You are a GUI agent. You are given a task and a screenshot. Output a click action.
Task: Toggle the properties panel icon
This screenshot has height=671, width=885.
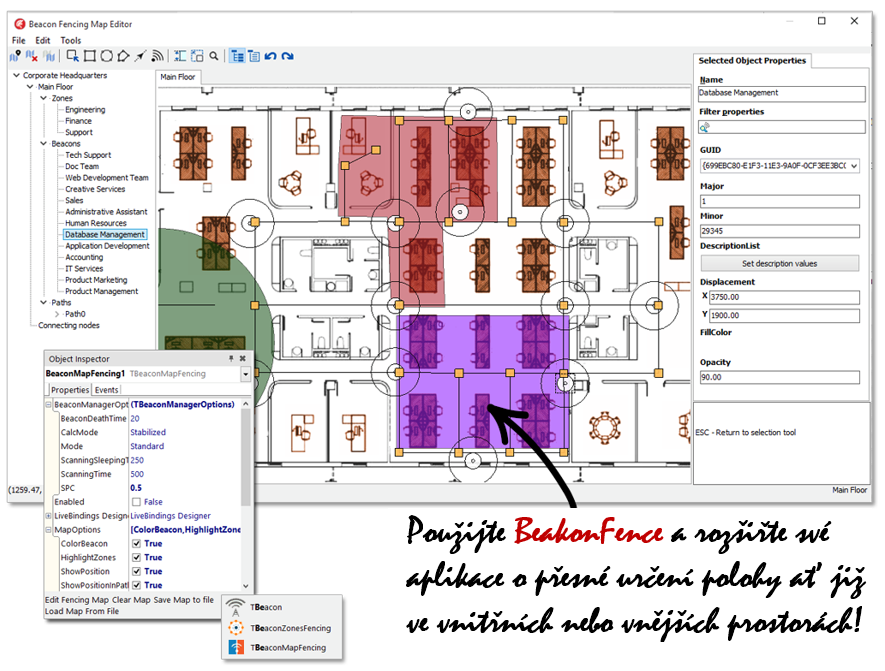(x=254, y=56)
